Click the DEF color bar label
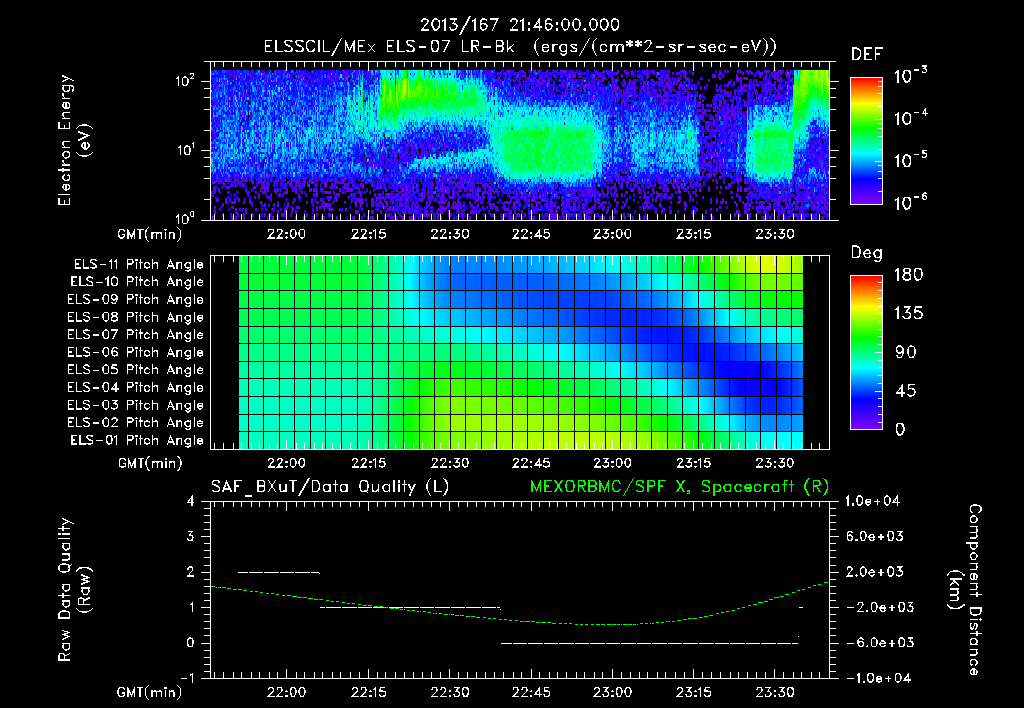Viewport: 1024px width, 708px height. (866, 55)
